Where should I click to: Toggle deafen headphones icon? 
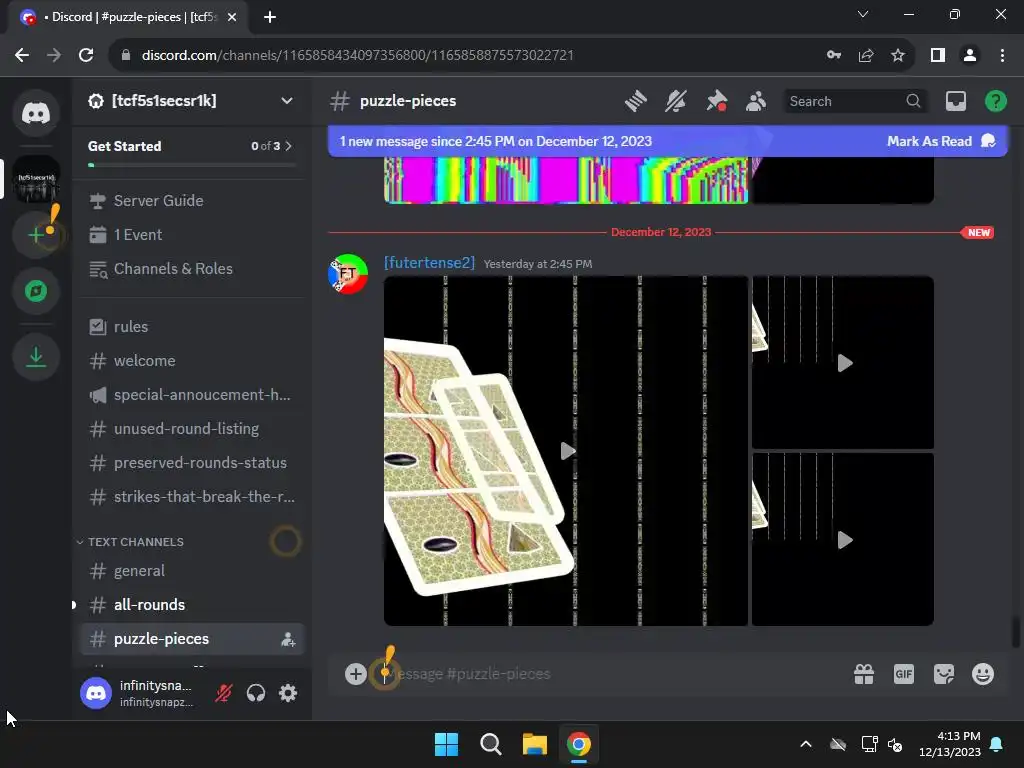256,693
